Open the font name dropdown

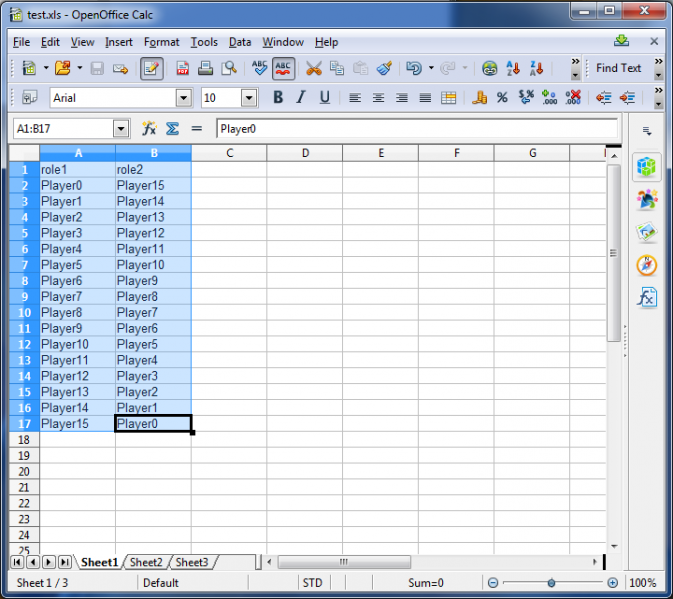click(183, 98)
